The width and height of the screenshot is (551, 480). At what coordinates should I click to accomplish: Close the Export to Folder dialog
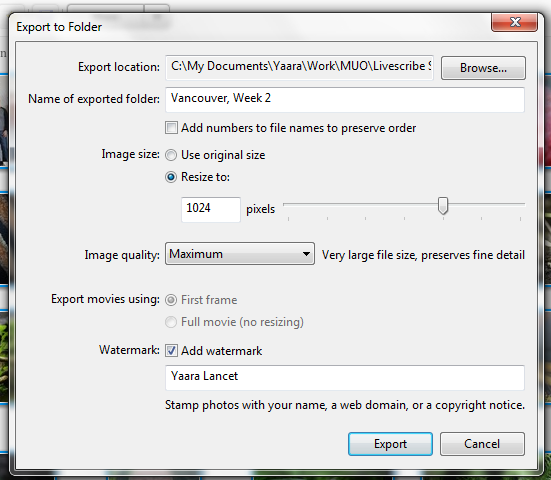(514, 22)
